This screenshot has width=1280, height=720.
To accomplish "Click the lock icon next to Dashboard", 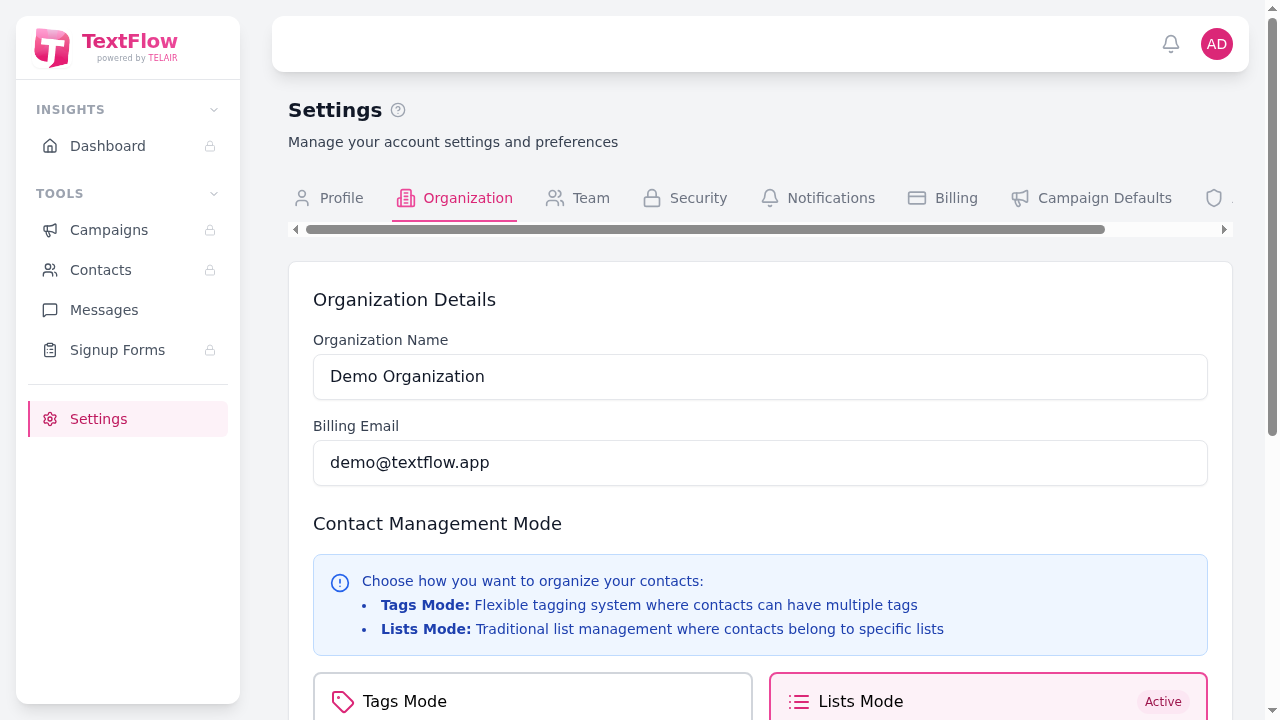I will pos(210,146).
